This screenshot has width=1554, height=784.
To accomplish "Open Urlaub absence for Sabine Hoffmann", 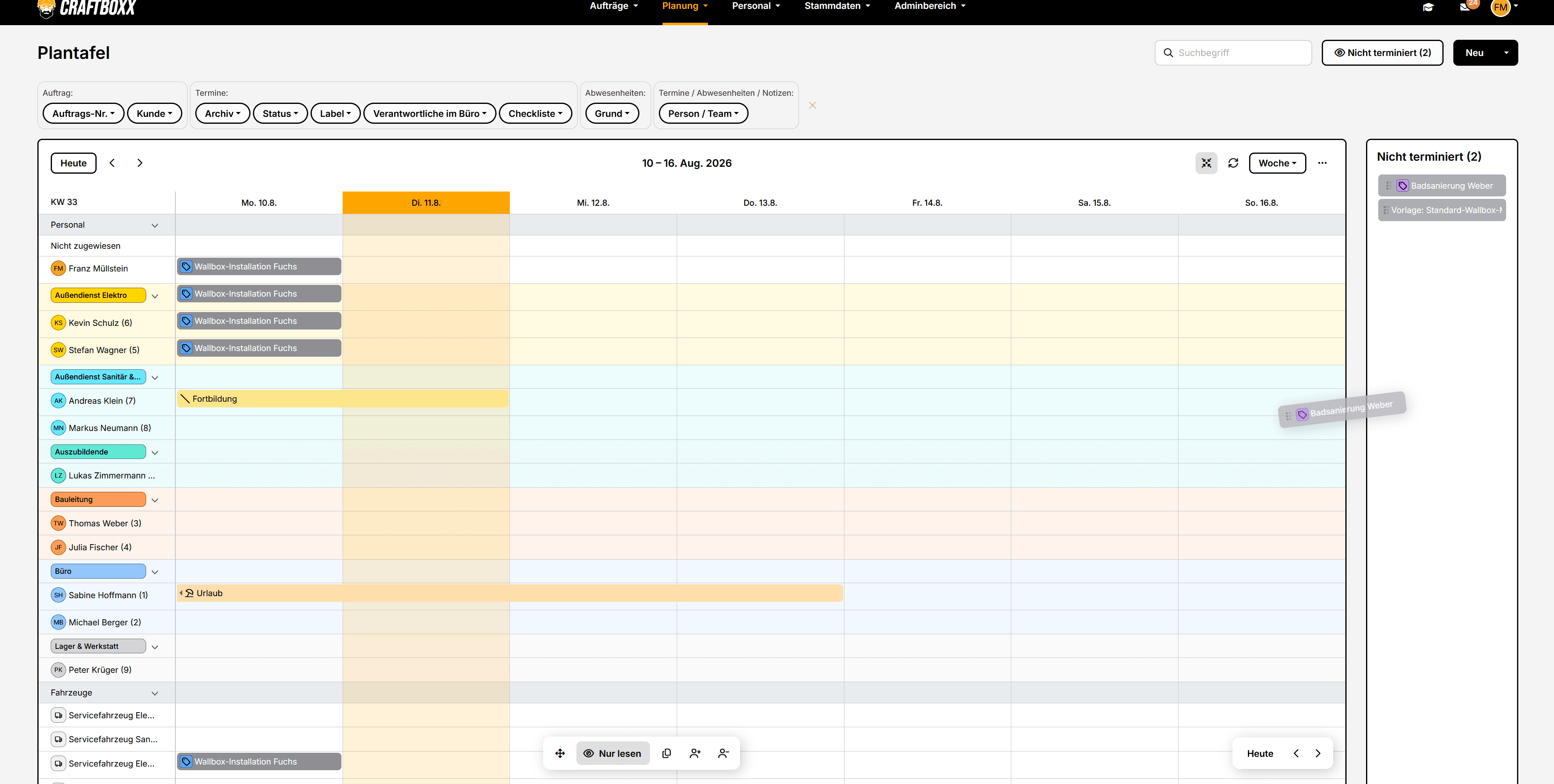I will 510,593.
